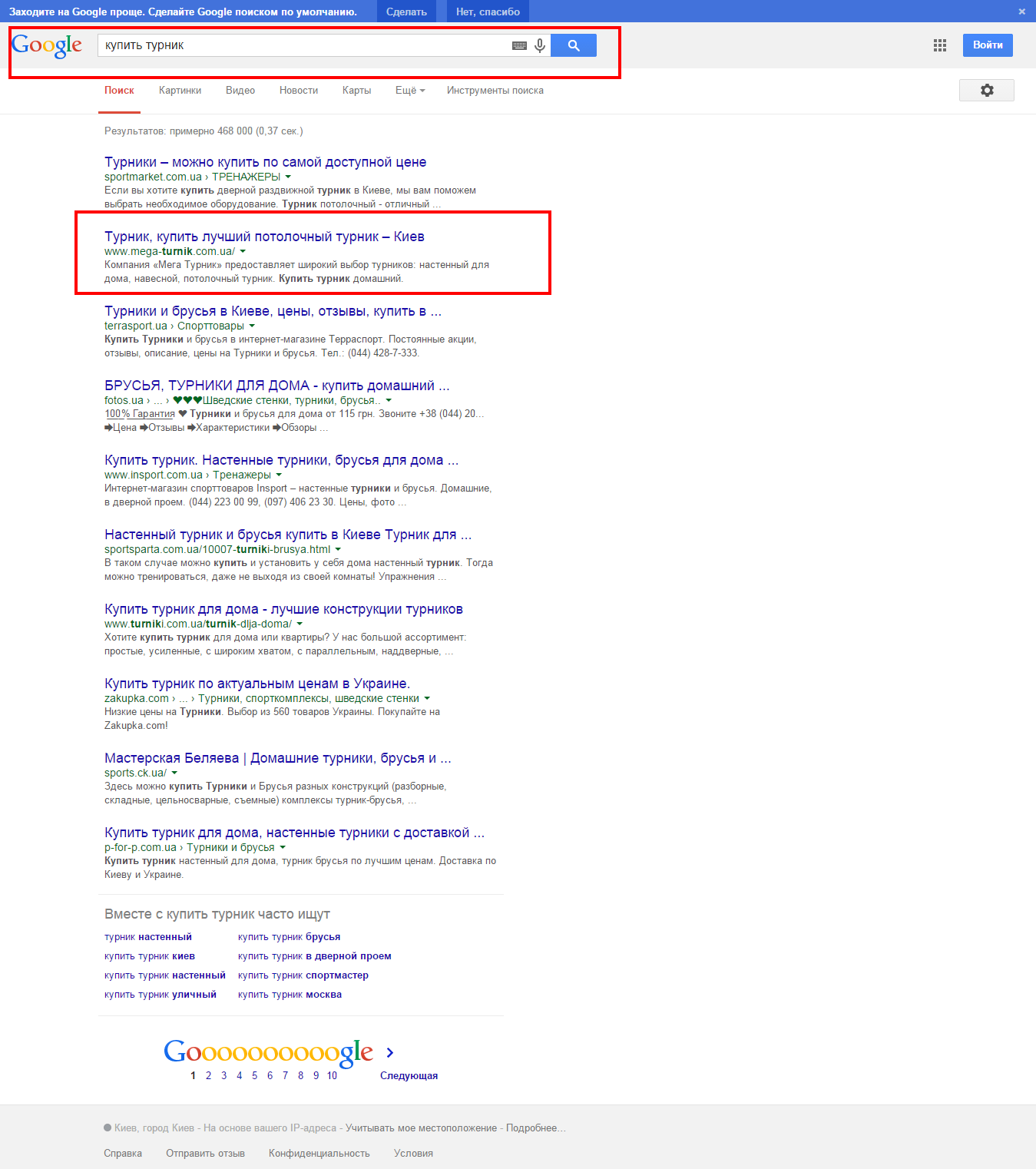Image resolution: width=1036 pixels, height=1169 pixels.
Task: Click next page arrow beside Goooogle logo
Action: 390,1052
